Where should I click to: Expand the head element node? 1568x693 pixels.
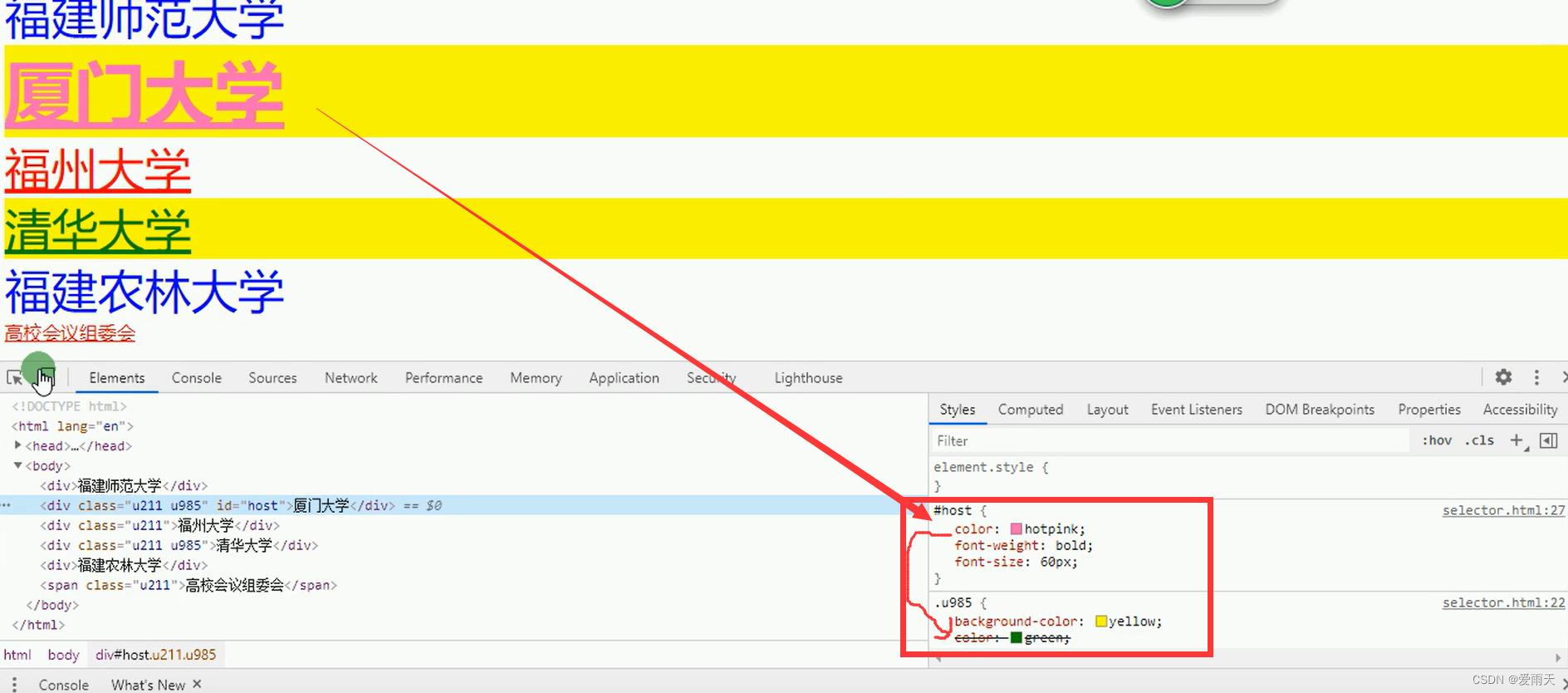point(18,445)
